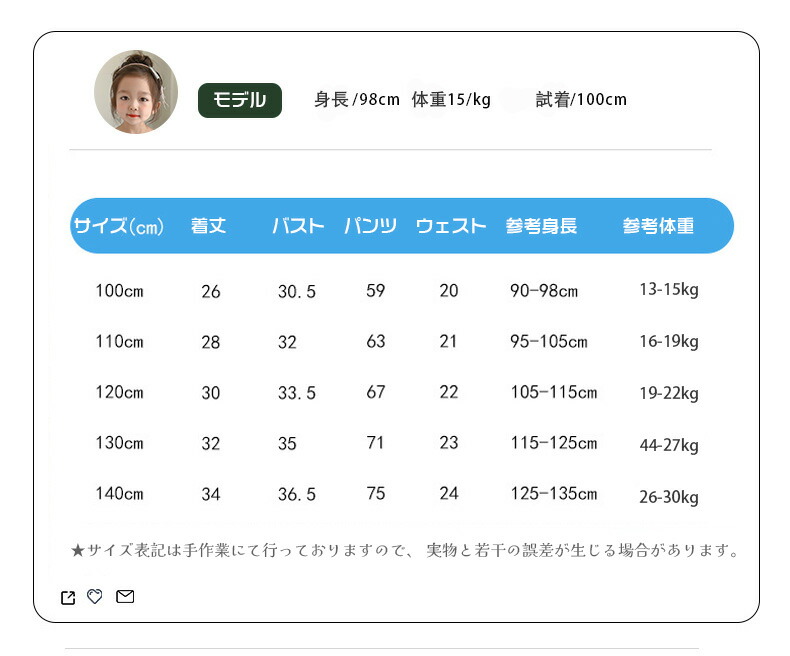Click the green モデル badge
This screenshot has height=656, width=790.
[240, 100]
